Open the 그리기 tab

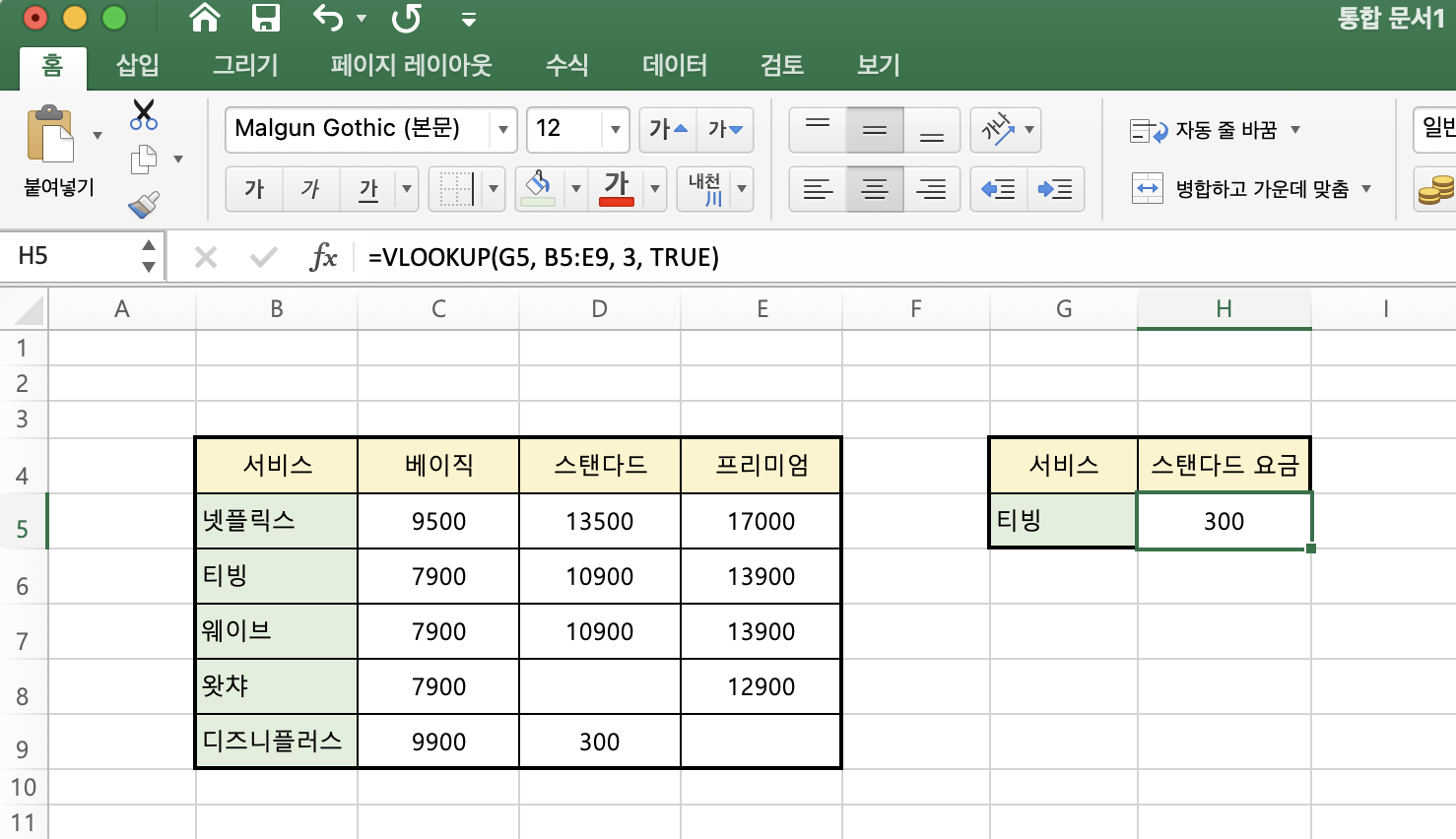245,65
